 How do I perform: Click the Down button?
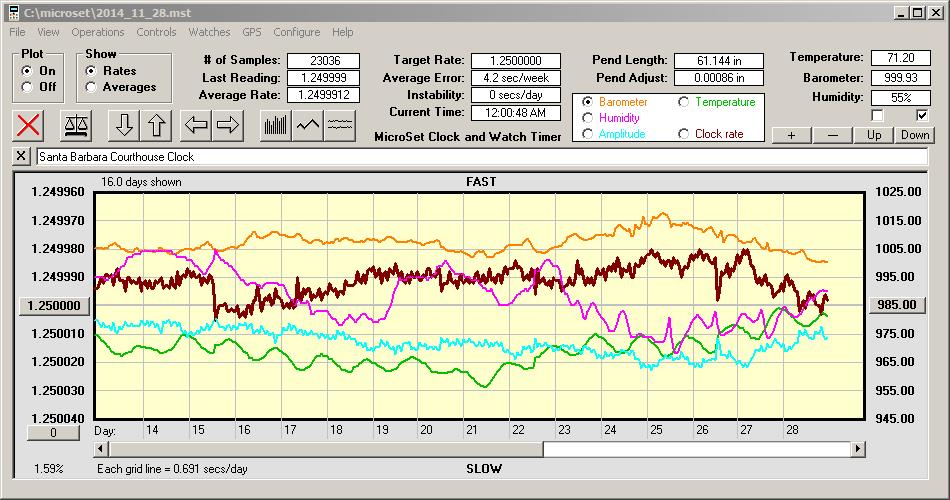[915, 135]
